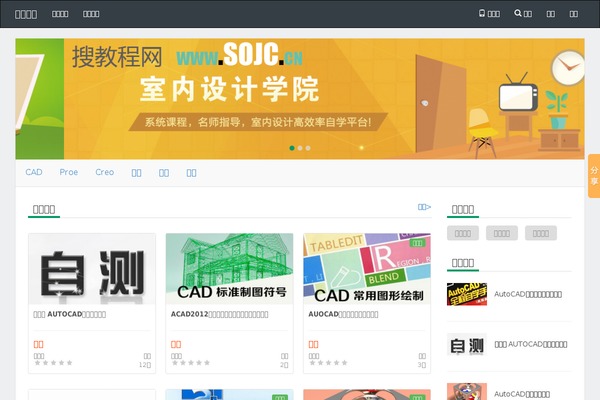Click the mobile phone icon in the header
This screenshot has height=400, width=600.
482,13
